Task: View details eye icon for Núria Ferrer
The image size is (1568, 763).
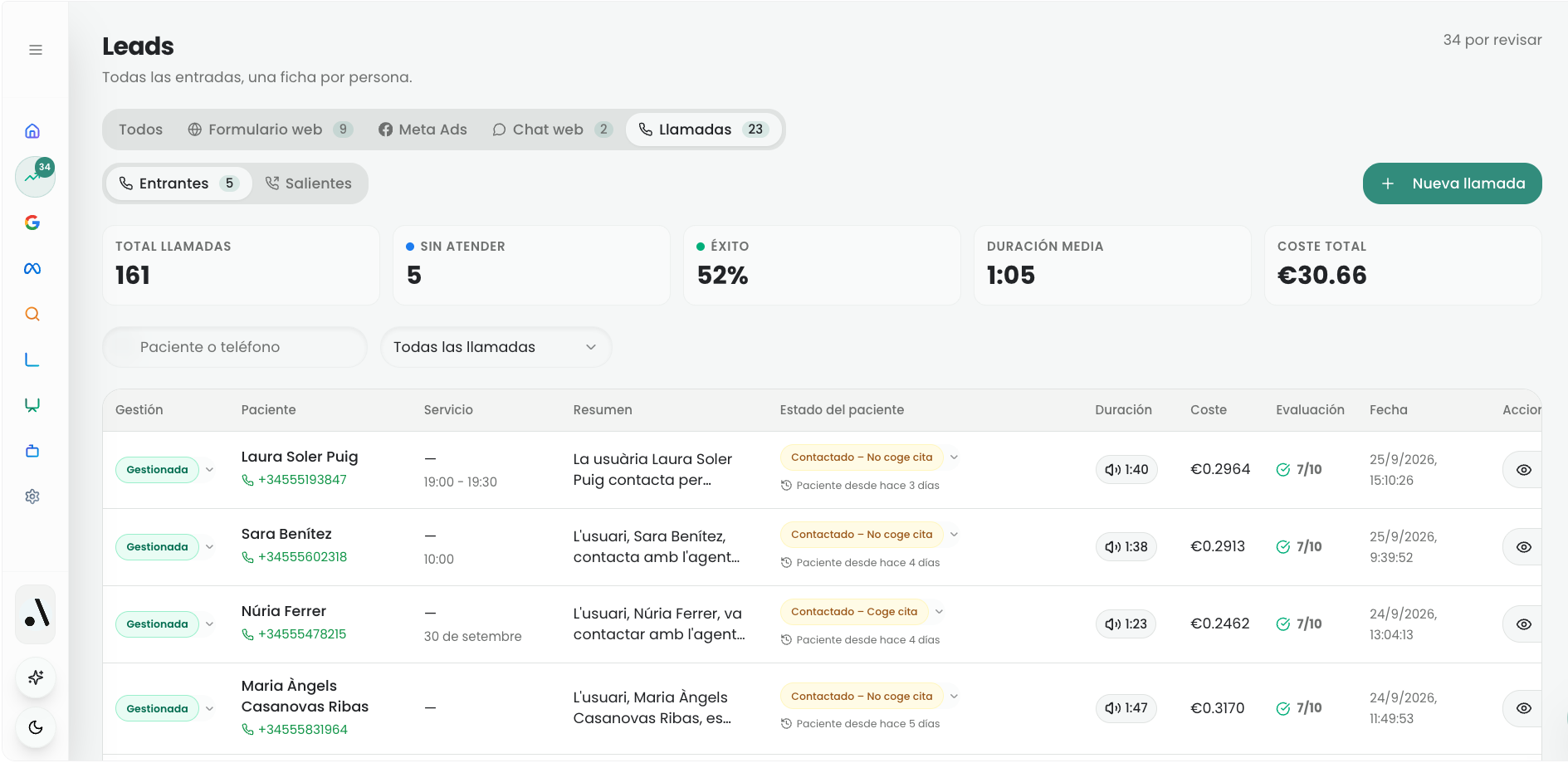Action: pos(1523,624)
